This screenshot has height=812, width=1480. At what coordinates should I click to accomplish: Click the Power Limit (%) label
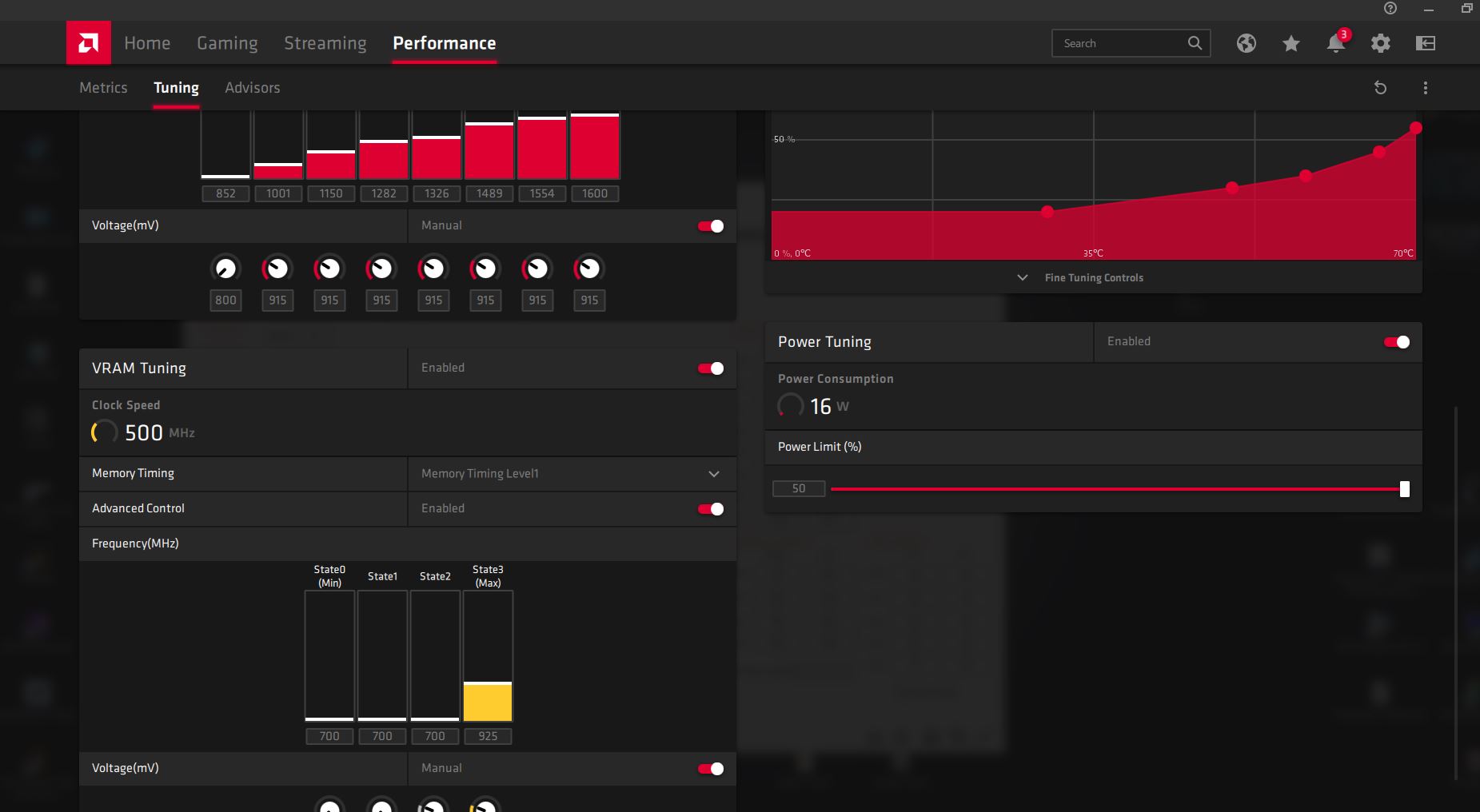click(820, 447)
